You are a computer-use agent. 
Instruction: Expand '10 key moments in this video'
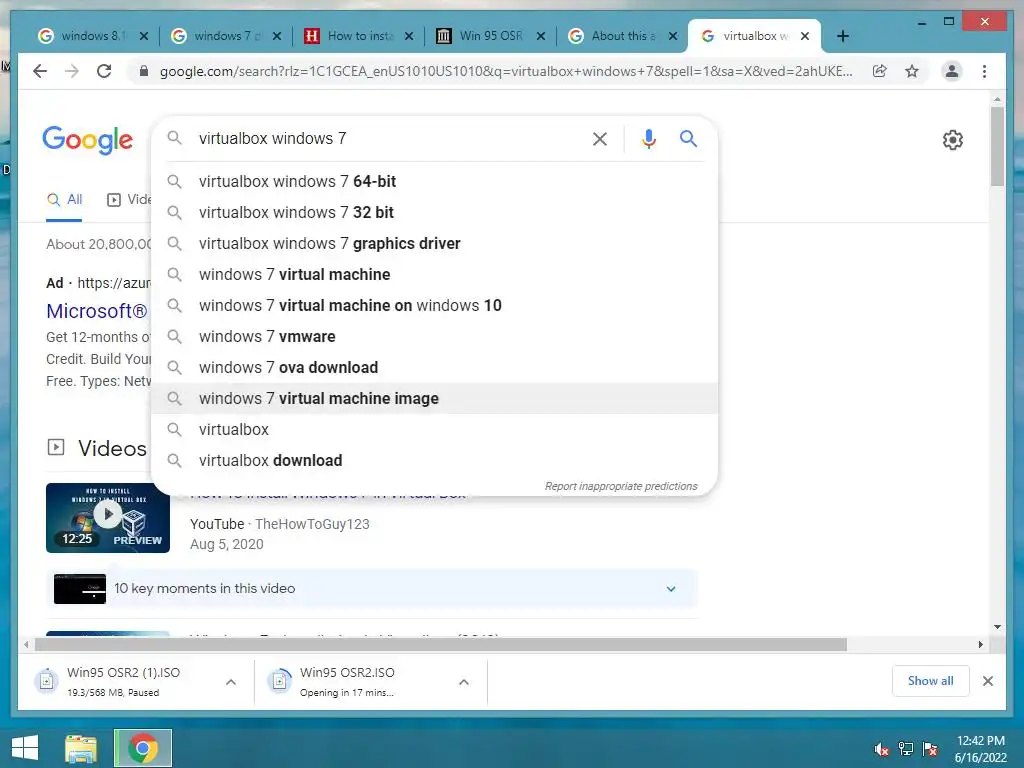pyautogui.click(x=372, y=588)
